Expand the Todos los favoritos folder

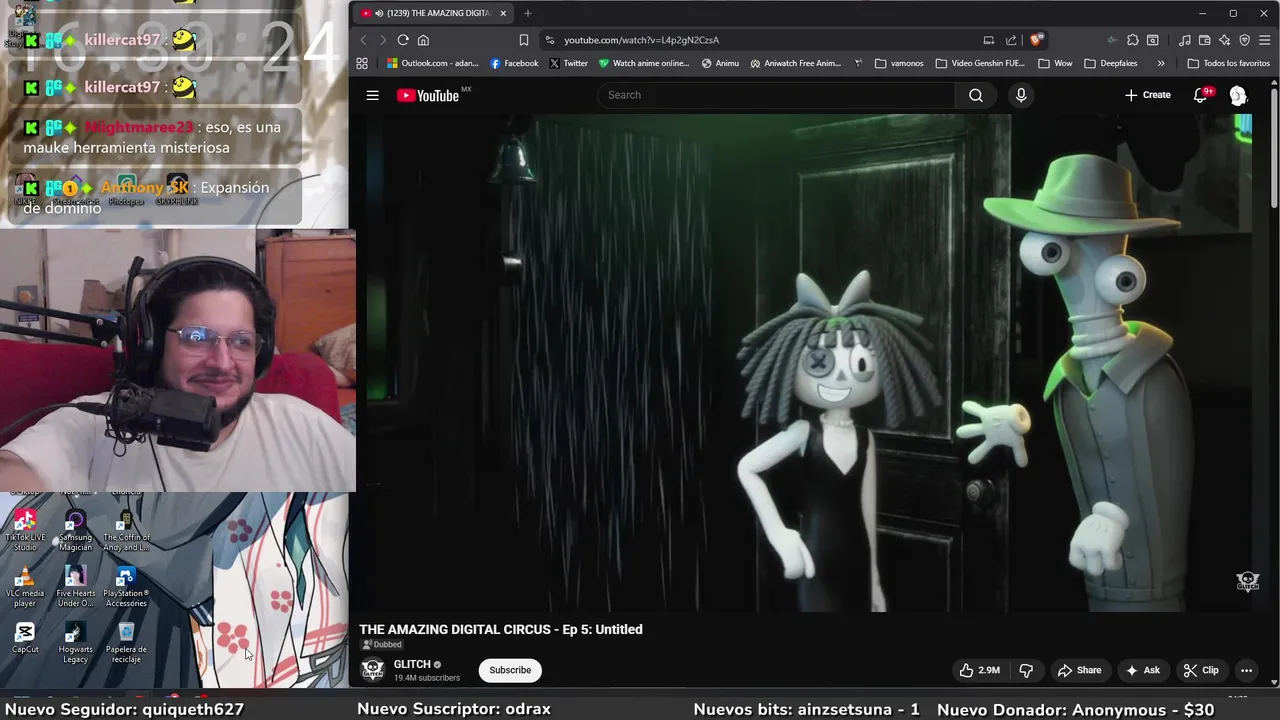click(x=1228, y=63)
